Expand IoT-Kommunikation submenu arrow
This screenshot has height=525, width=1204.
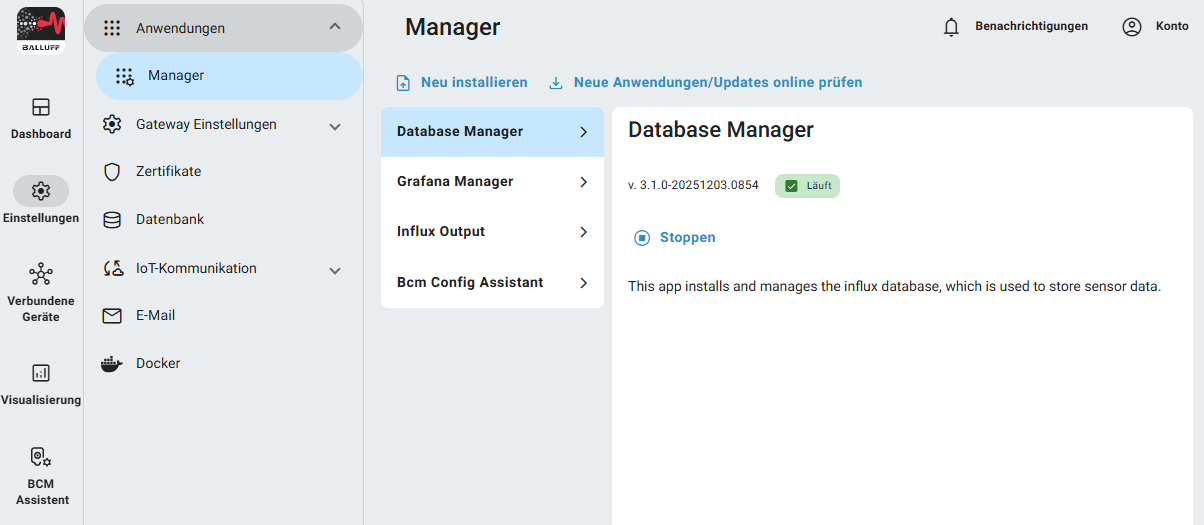(335, 270)
